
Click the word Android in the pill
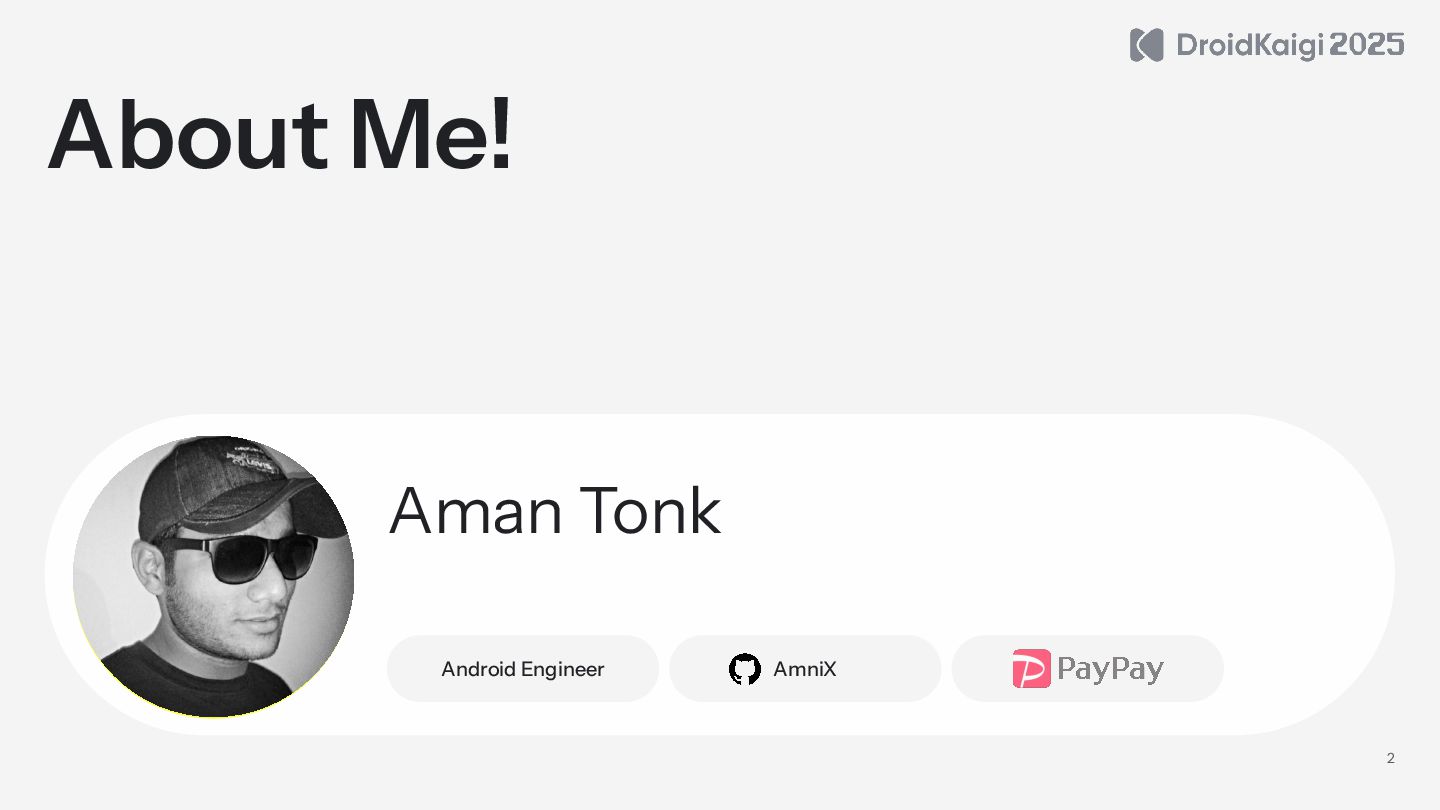click(479, 669)
